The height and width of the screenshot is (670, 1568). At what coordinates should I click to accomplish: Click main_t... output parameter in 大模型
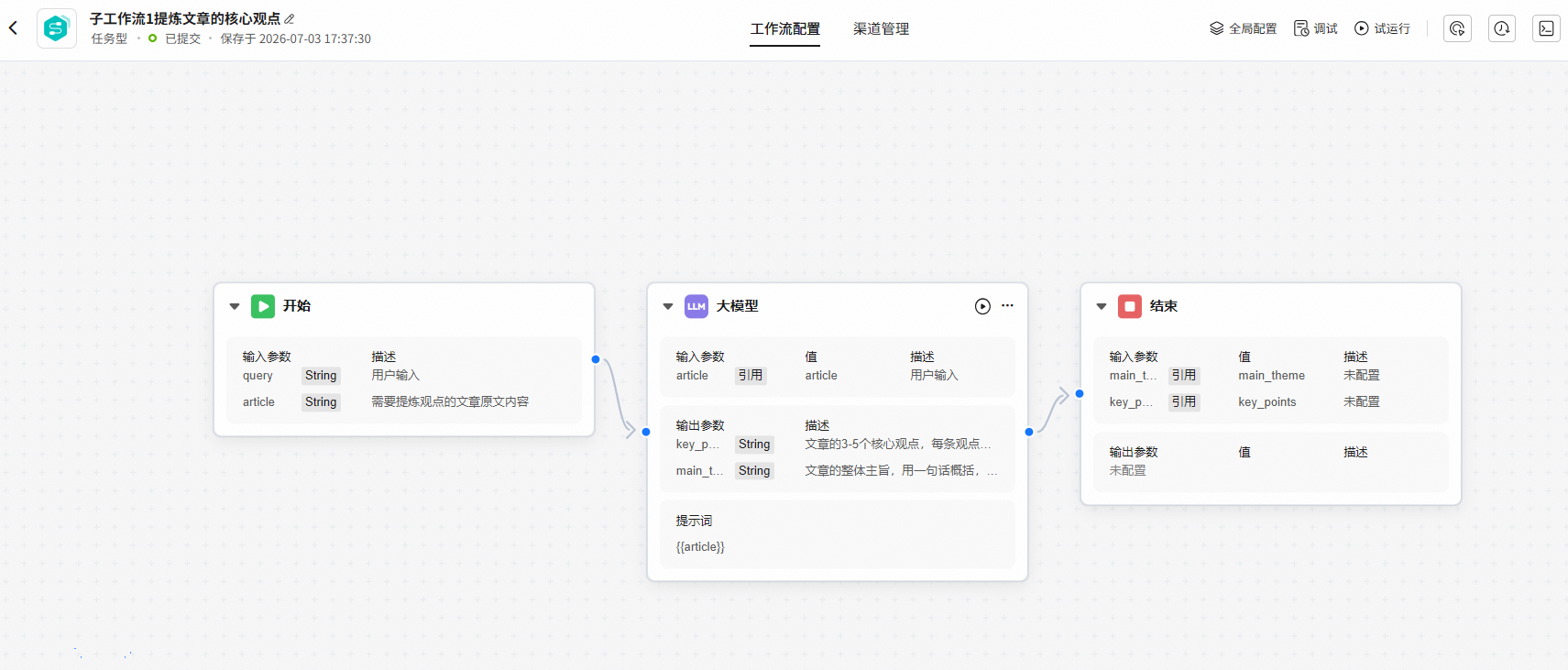(699, 471)
